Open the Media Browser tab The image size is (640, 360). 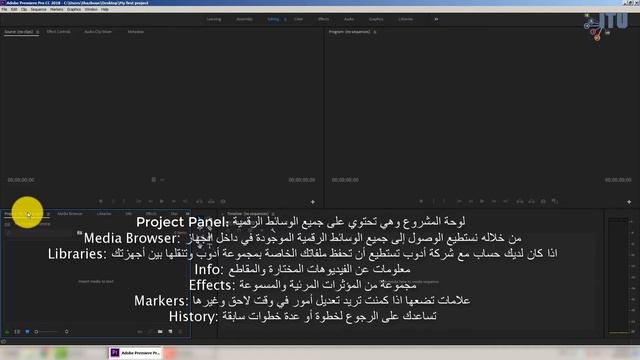(x=70, y=214)
